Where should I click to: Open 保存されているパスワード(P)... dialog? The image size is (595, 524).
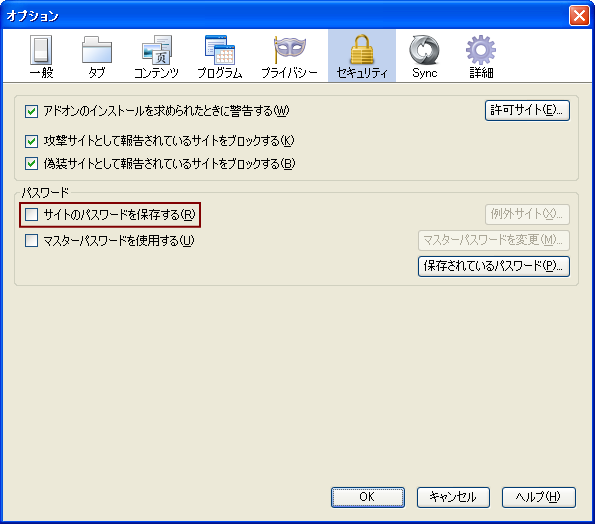[x=494, y=266]
